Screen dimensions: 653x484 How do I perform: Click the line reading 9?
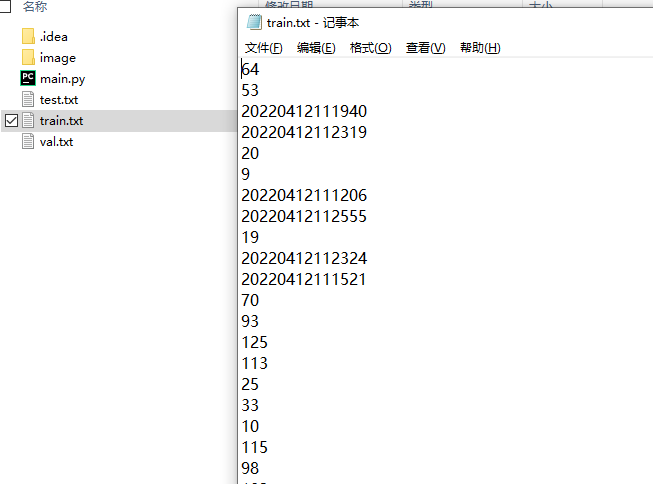(246, 174)
